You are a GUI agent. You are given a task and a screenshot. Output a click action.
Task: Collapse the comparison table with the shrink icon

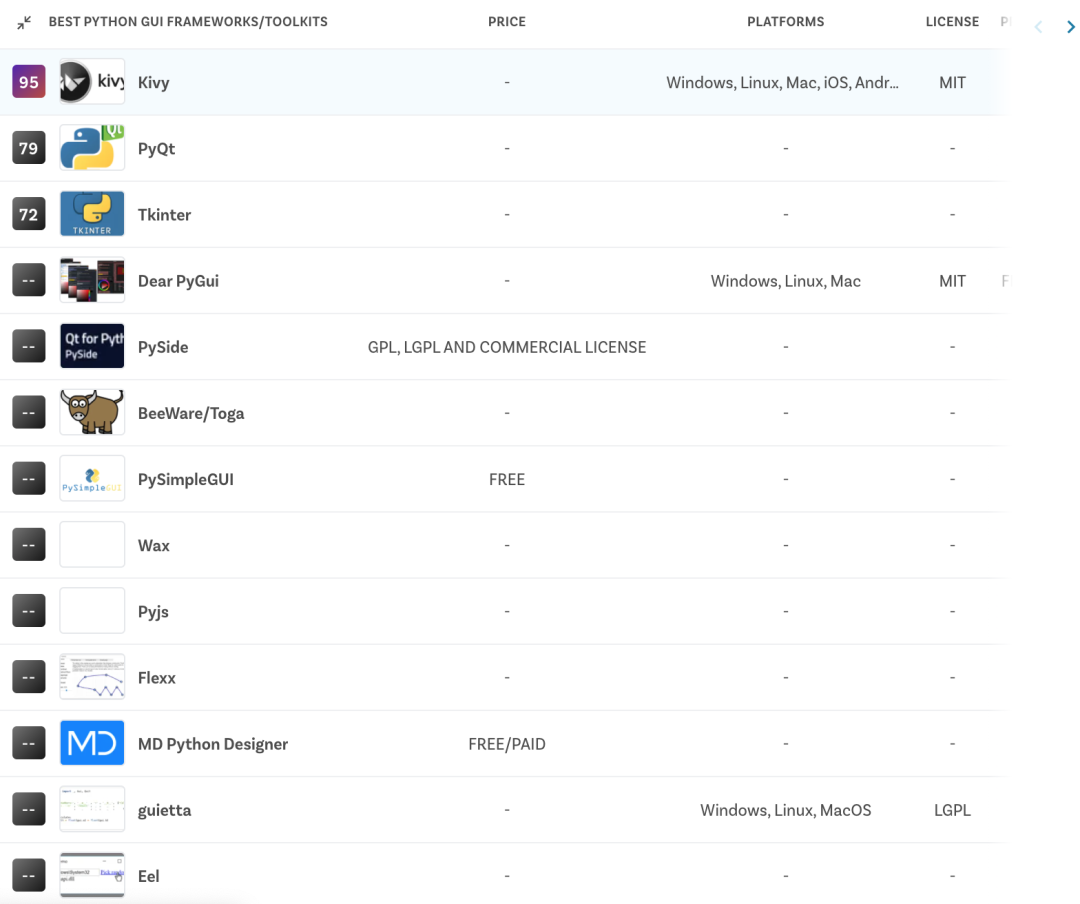click(24, 23)
